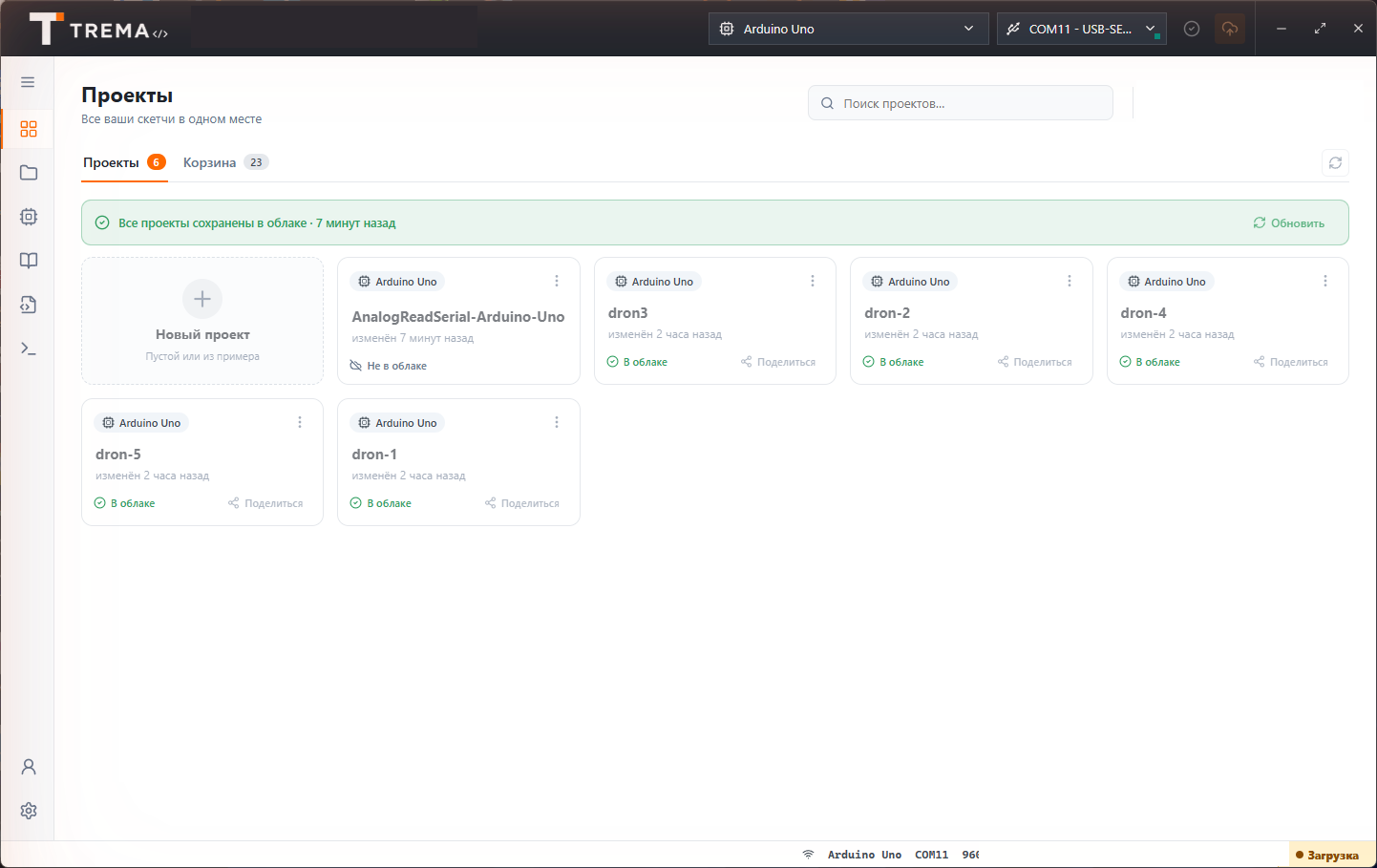The height and width of the screenshot is (868, 1377).
Task: Open the three-dot menu on dron-4 card
Action: click(1325, 281)
